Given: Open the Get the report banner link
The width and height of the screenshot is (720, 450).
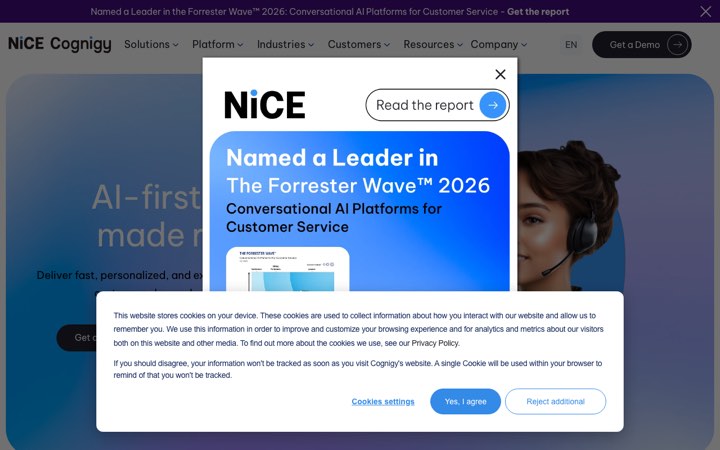Looking at the screenshot, I should point(538,11).
